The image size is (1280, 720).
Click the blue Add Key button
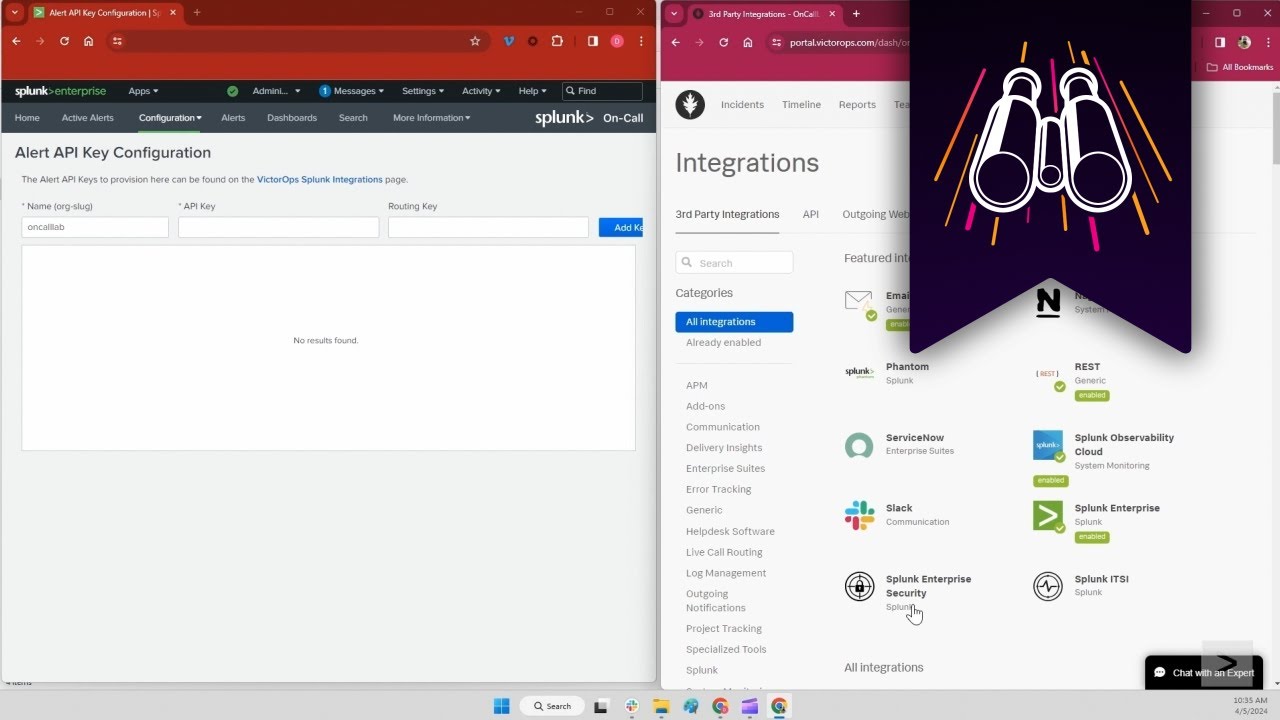coord(621,227)
